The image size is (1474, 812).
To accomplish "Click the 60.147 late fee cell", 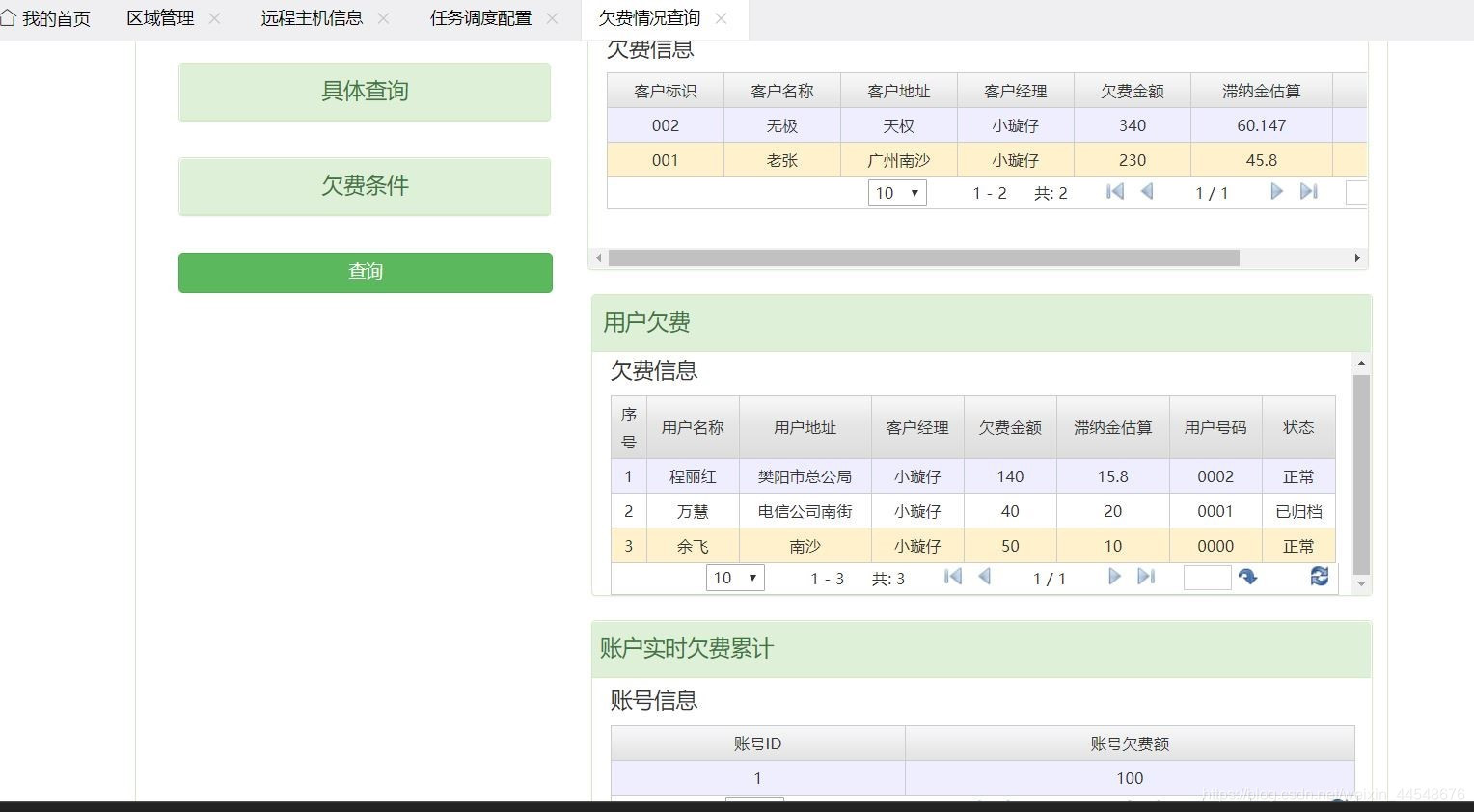I will point(1262,125).
